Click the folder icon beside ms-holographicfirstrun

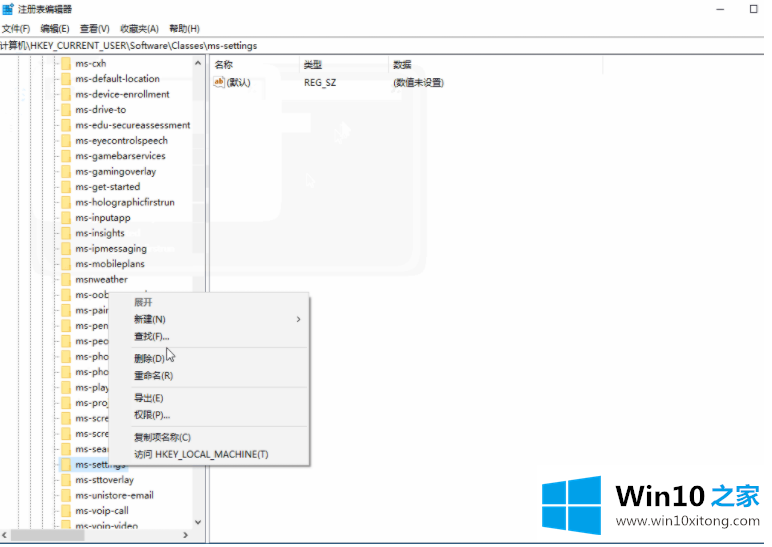pos(65,202)
